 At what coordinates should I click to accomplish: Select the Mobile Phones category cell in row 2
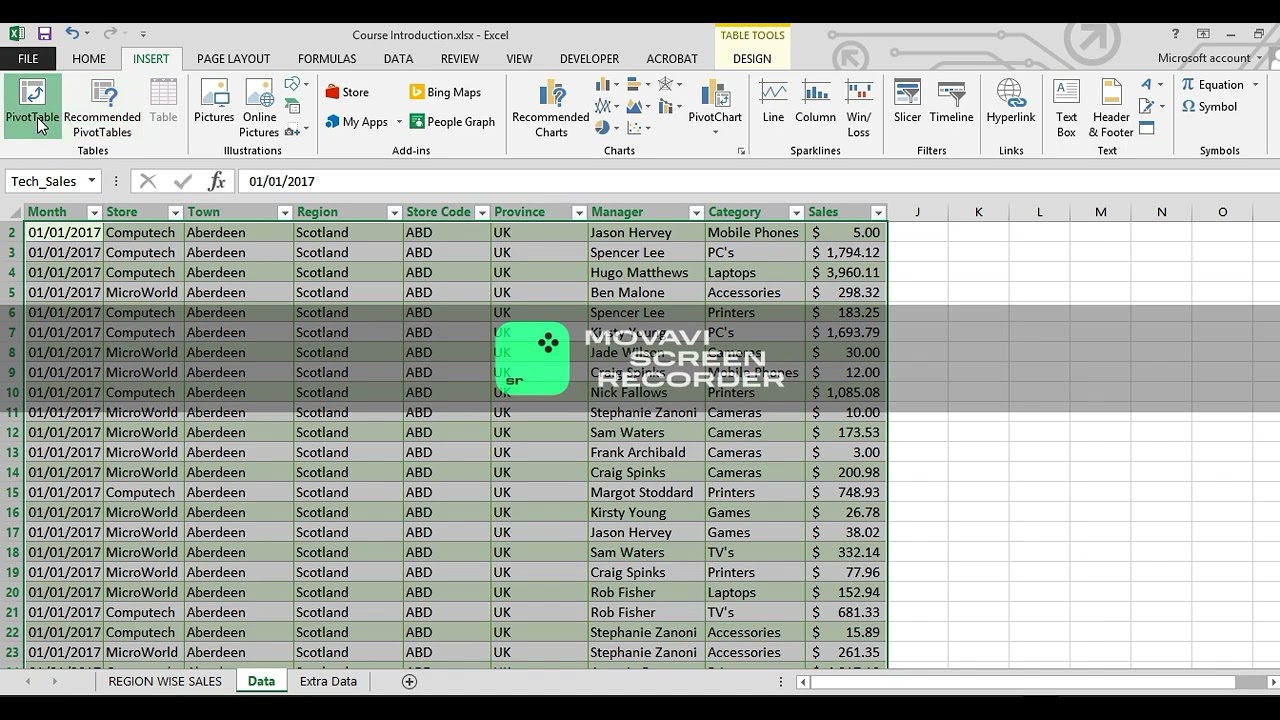pos(755,232)
